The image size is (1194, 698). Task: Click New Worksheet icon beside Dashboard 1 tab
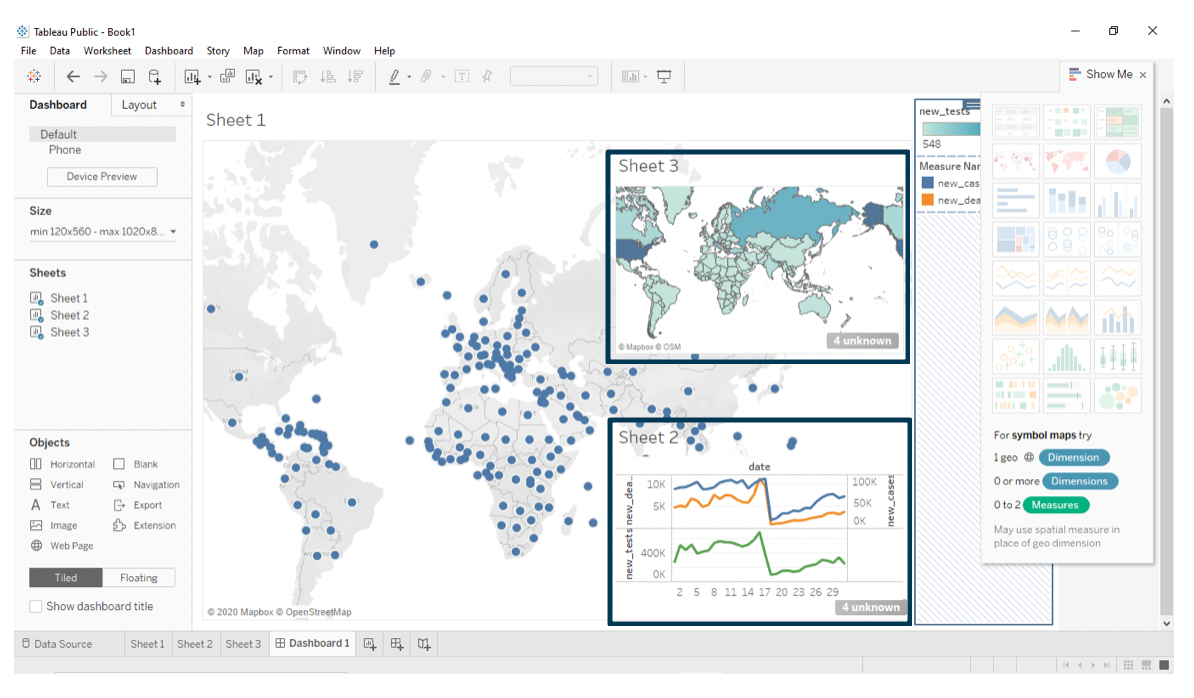tap(370, 644)
